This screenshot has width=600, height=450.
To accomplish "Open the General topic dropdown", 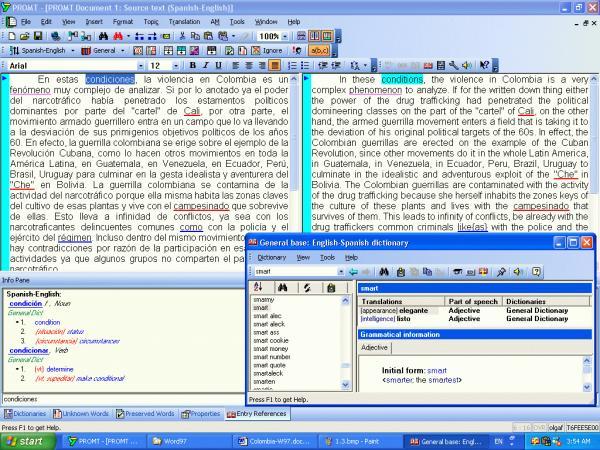I will 122,51.
